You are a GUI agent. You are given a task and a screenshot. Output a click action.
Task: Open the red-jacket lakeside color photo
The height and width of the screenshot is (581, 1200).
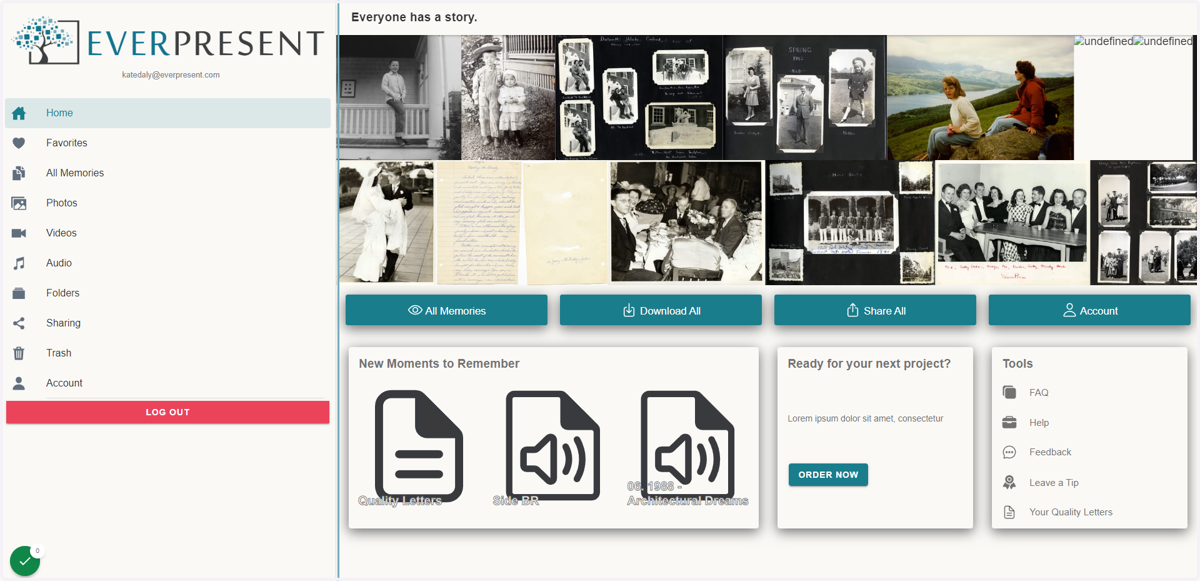tap(980, 98)
